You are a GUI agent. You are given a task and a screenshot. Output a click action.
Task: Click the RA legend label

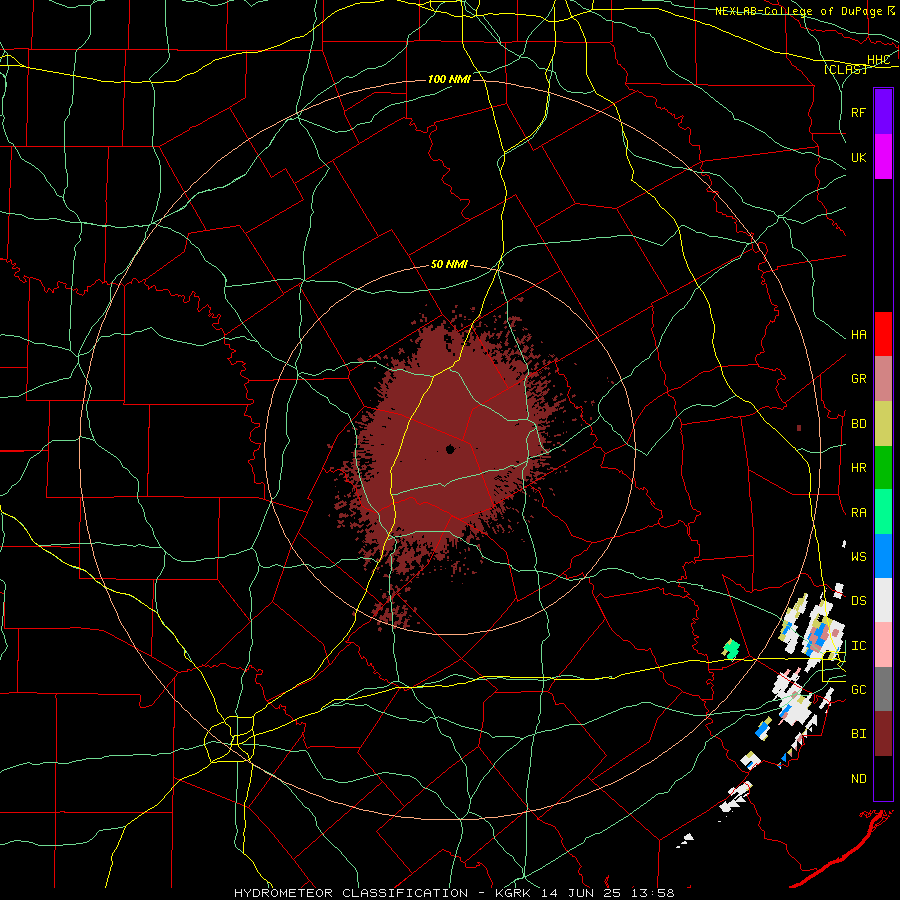pos(858,513)
